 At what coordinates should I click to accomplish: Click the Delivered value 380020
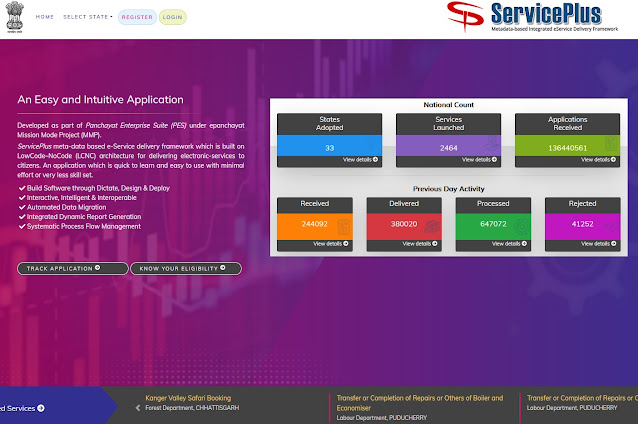pyautogui.click(x=404, y=224)
